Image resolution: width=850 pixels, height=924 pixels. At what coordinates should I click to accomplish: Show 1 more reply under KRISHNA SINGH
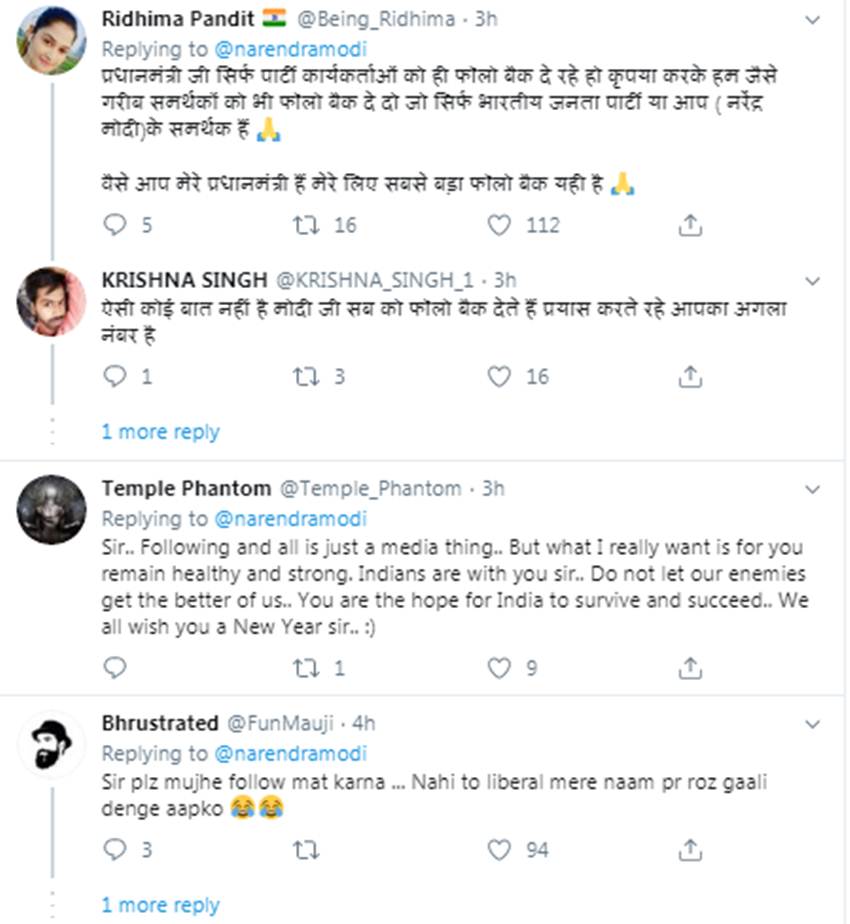point(160,432)
